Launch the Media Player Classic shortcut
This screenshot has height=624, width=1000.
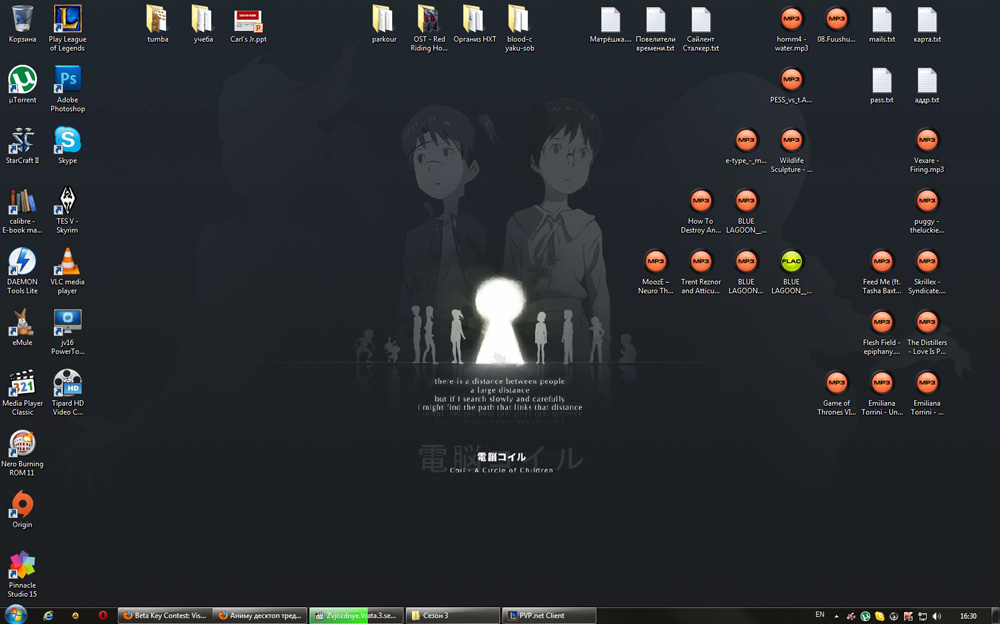22,392
